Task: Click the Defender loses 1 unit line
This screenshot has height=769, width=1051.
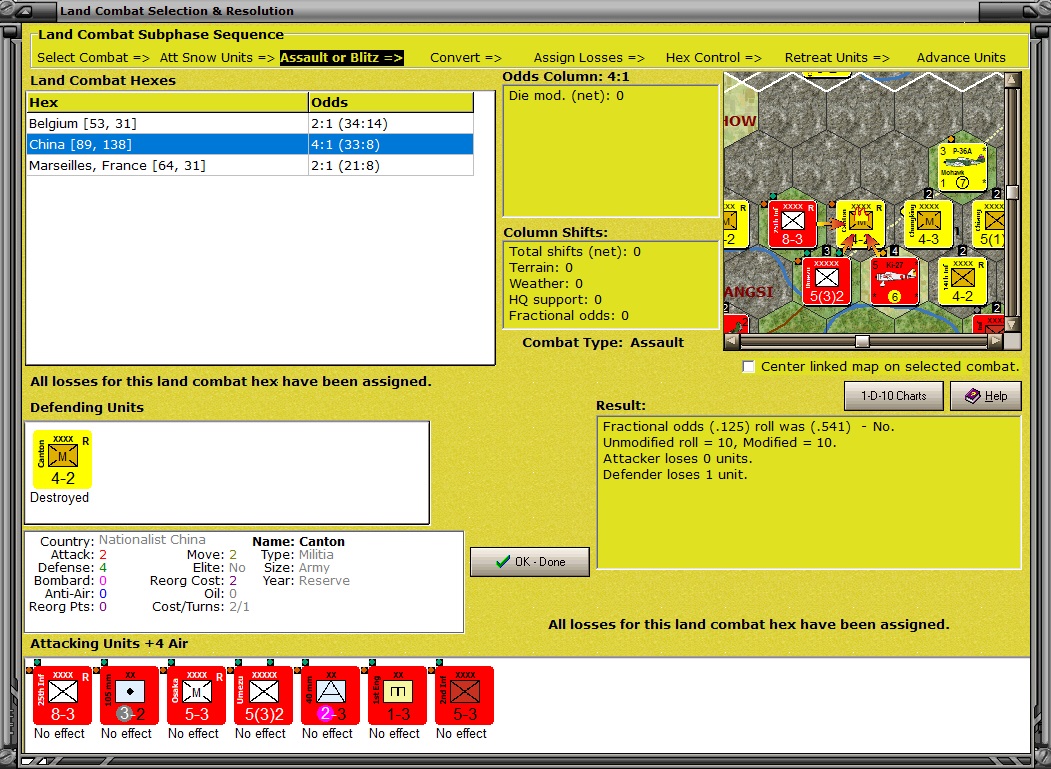Action: [x=675, y=475]
